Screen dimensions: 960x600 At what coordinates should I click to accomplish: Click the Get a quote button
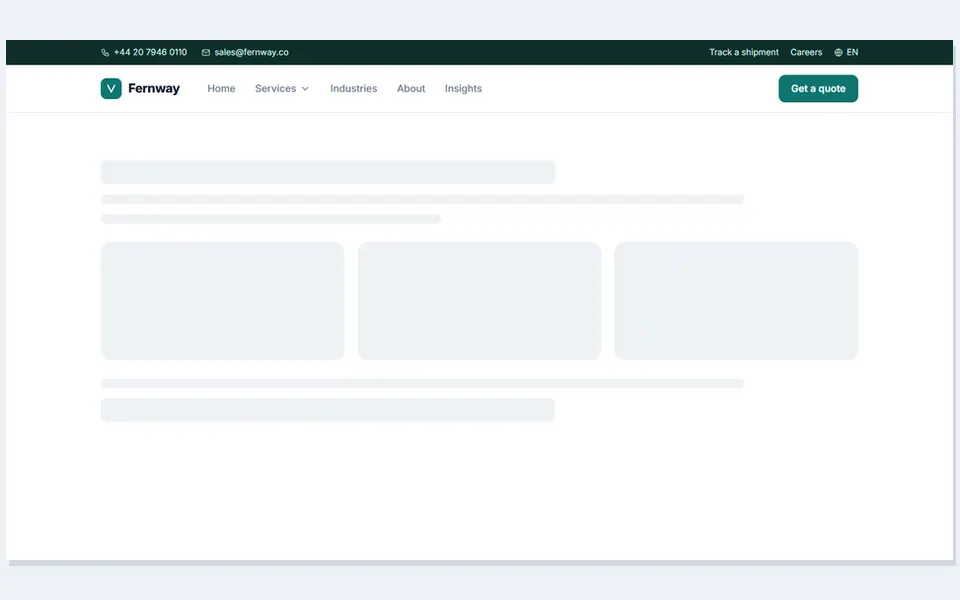818,88
